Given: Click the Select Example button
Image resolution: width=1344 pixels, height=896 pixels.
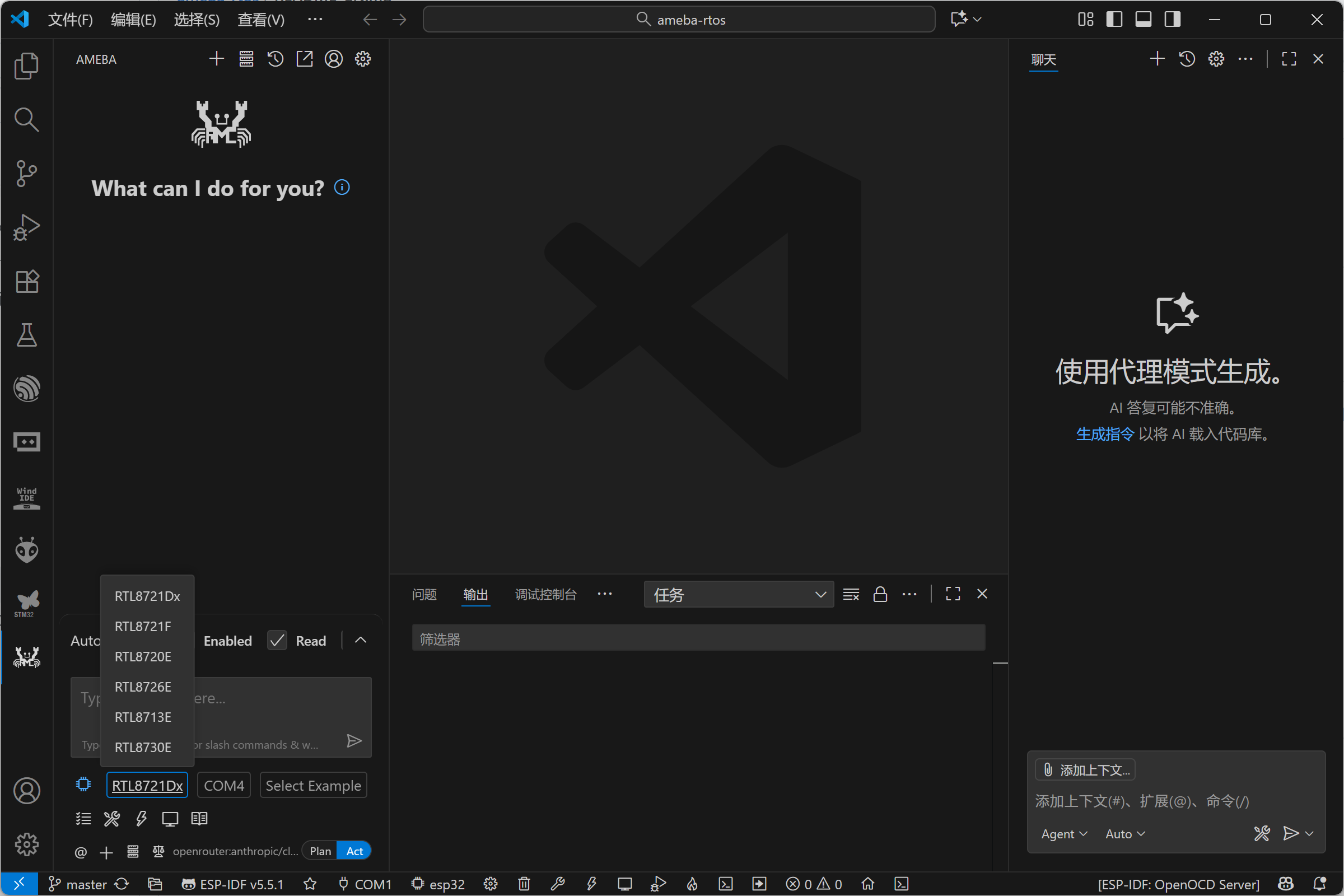Looking at the screenshot, I should tap(313, 786).
